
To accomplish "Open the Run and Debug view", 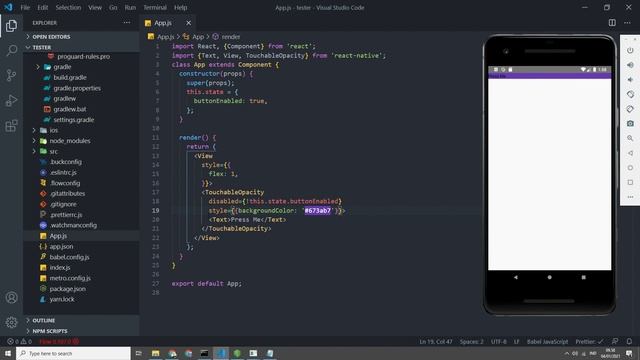I will tap(11, 100).
